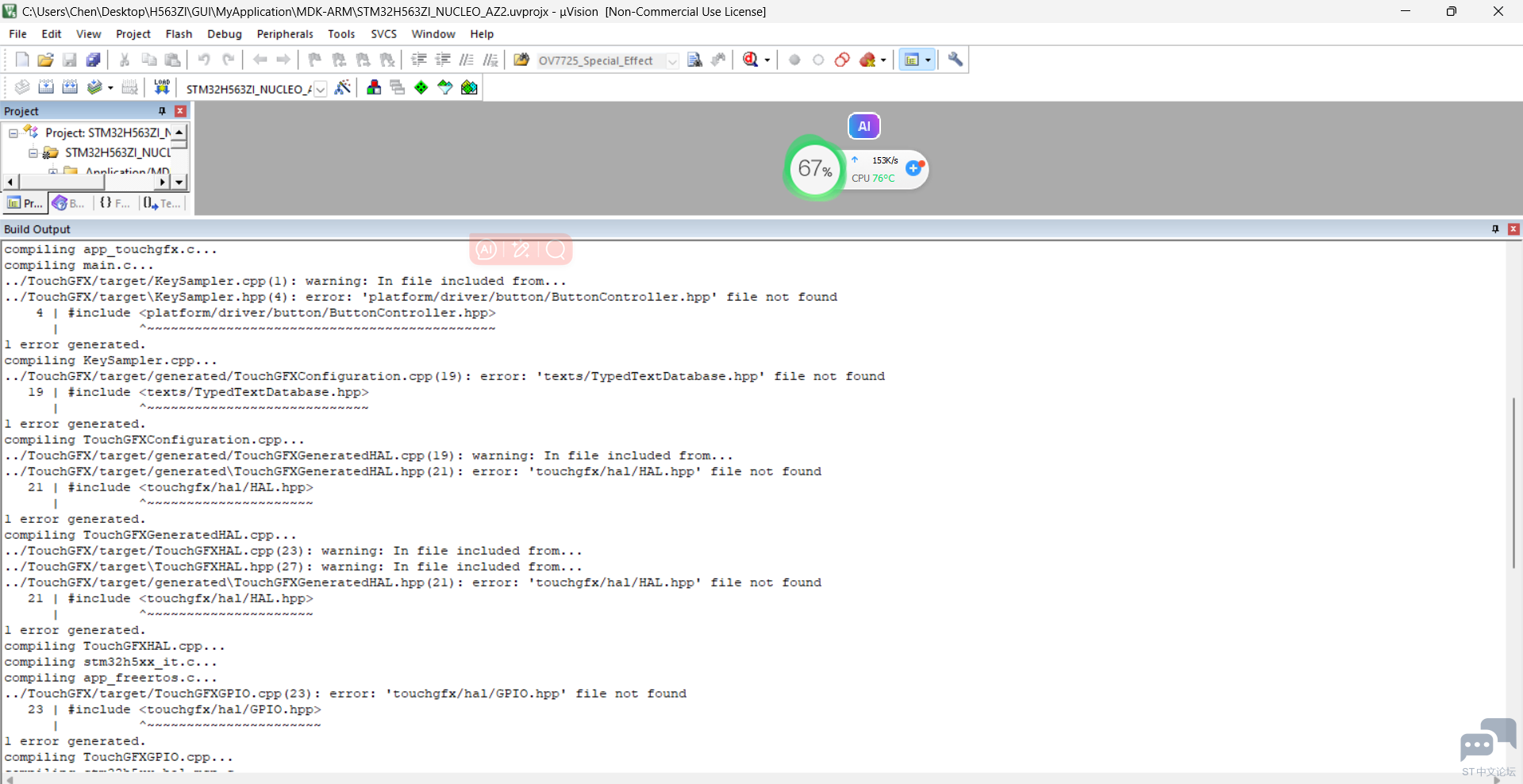This screenshot has width=1523, height=784.
Task: Open the find text OV7725_Special_Effect dropdown
Action: [673, 61]
